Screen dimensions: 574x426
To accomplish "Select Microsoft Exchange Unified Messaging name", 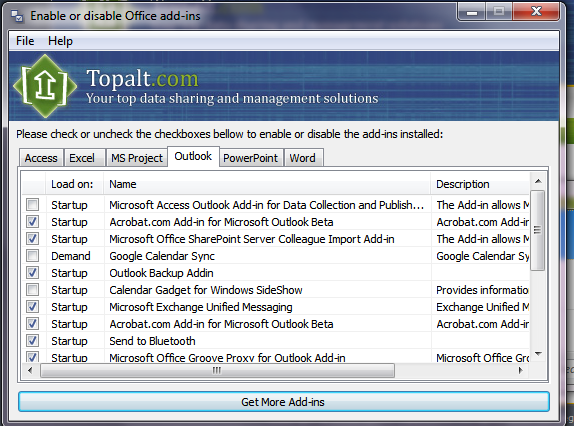I will pos(201,307).
